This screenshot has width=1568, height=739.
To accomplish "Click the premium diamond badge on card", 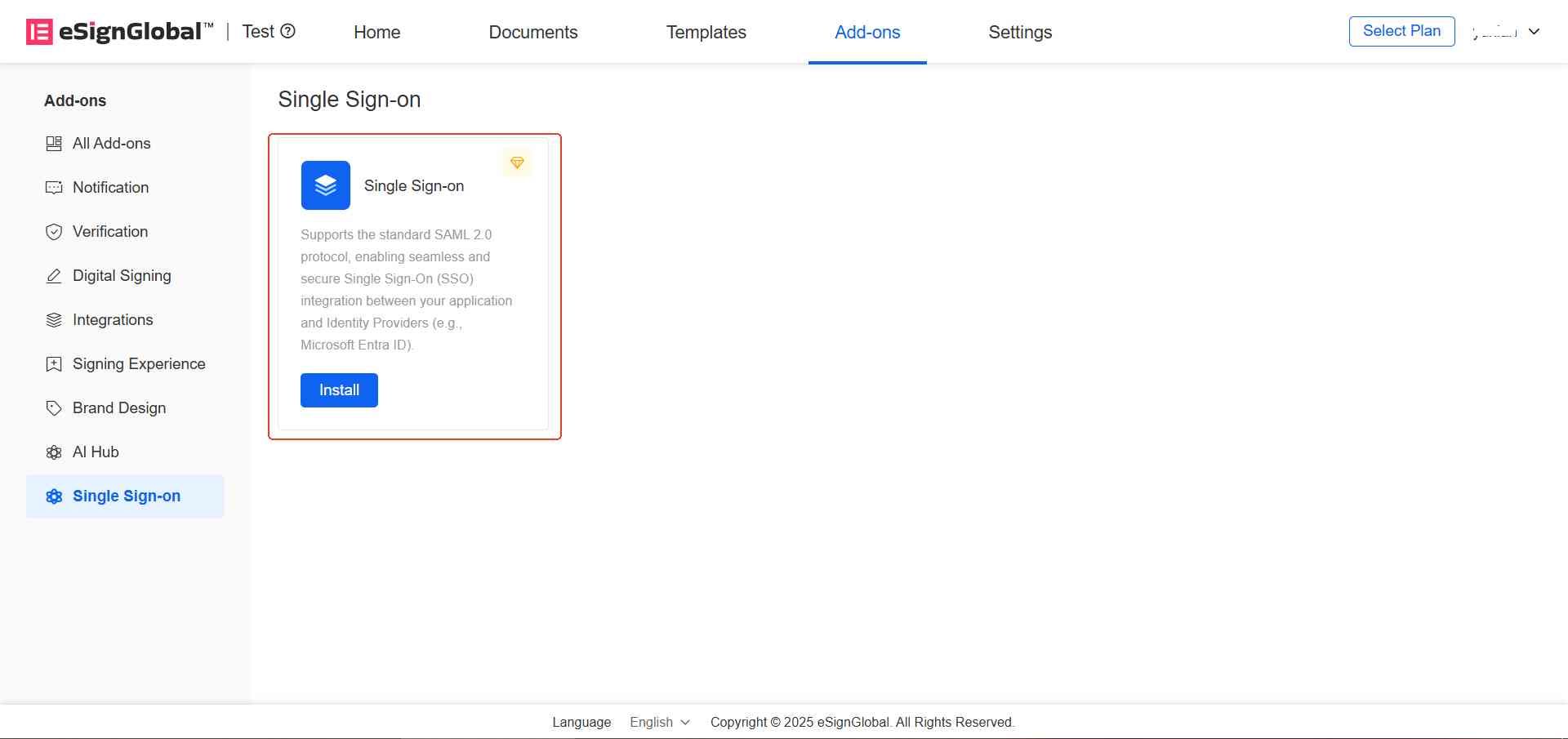I will (517, 163).
